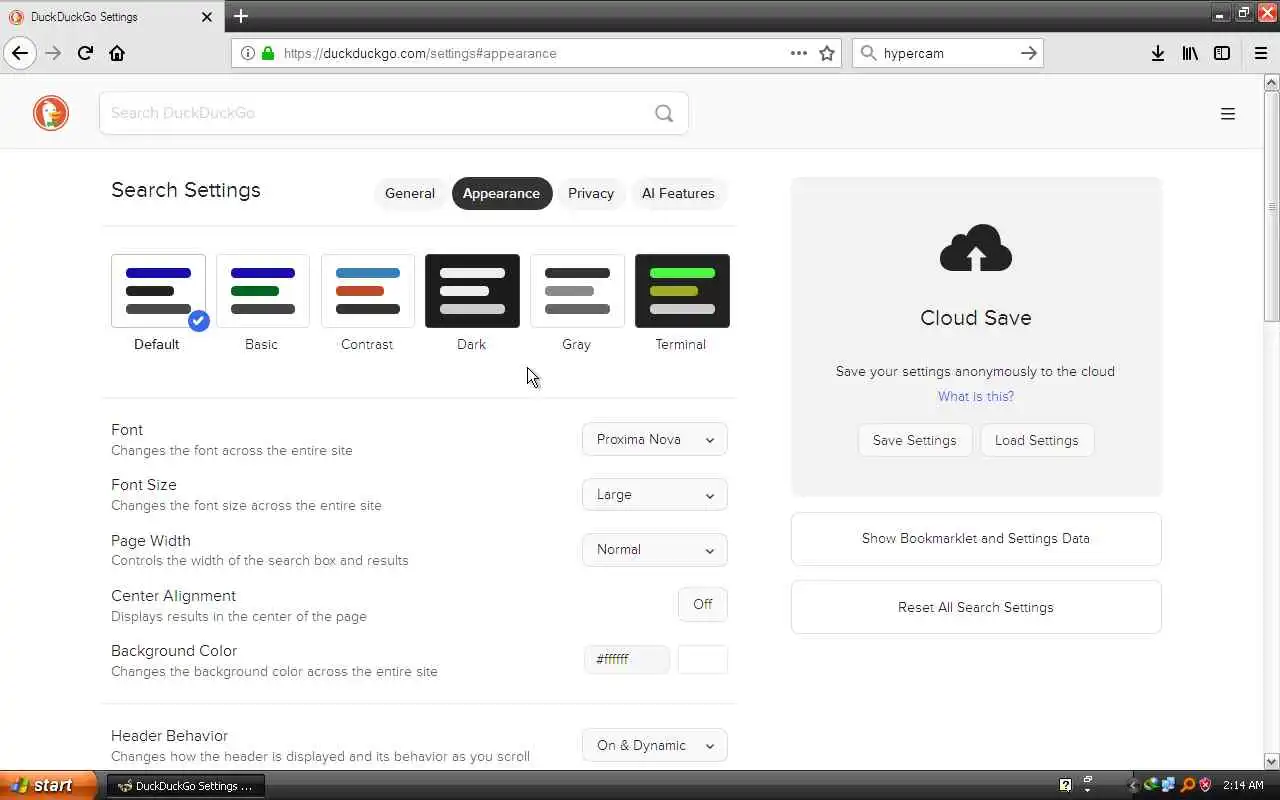
Task: Click the browser Back arrow
Action: (x=19, y=53)
